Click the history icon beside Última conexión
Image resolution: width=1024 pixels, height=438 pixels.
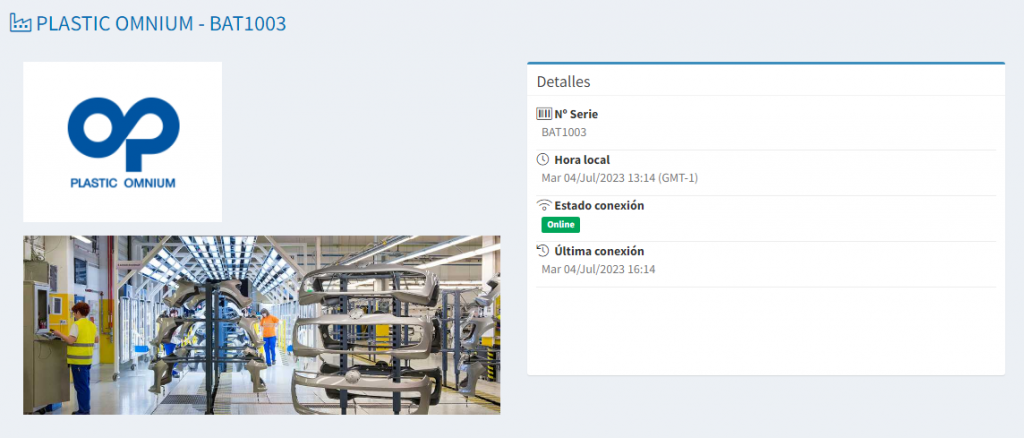click(x=543, y=251)
